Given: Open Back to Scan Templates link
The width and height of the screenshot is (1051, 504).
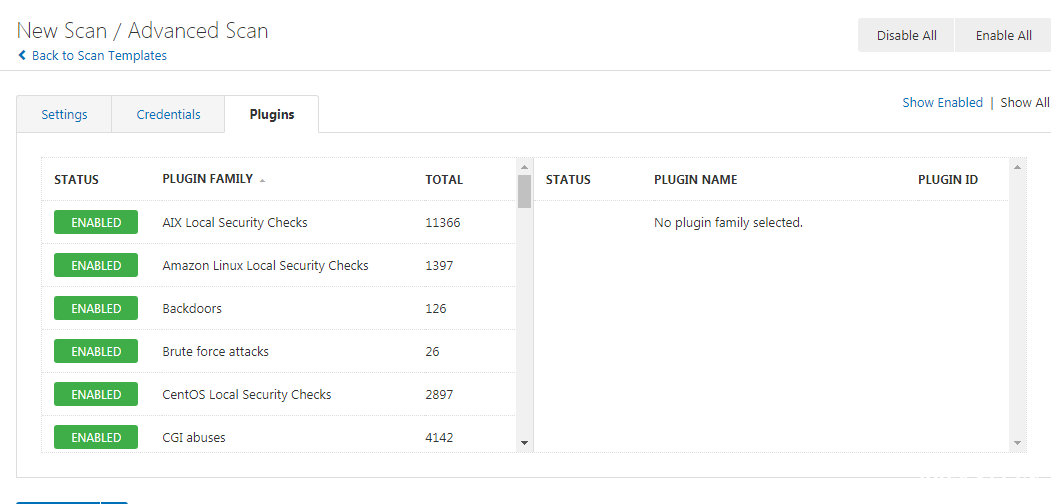Looking at the screenshot, I should [99, 56].
